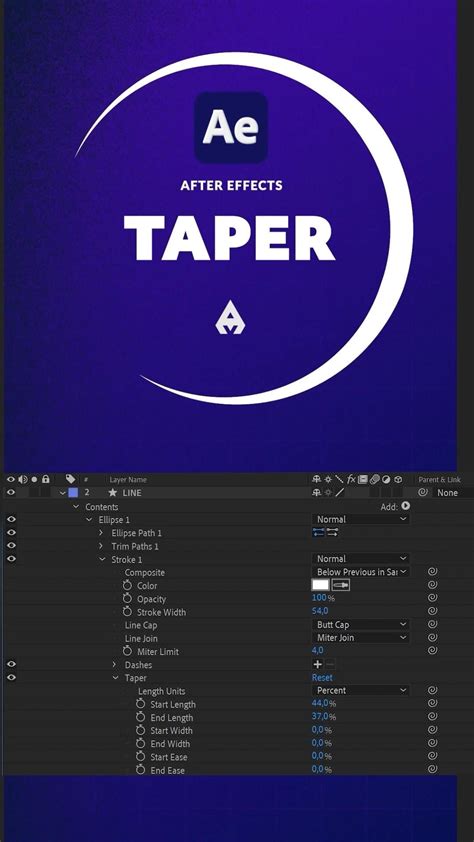474x842 pixels.
Task: Hide Ellipse Path 1 via eye icon
Action: point(11,533)
